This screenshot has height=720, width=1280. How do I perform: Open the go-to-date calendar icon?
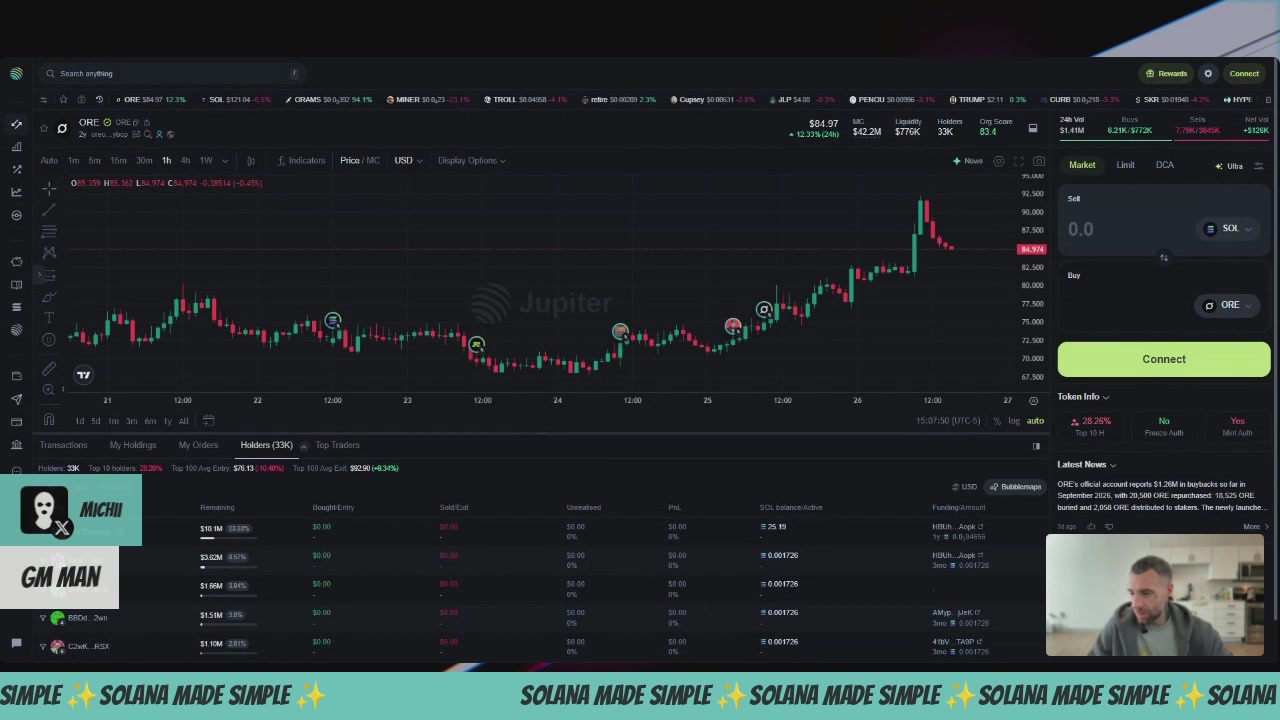click(x=209, y=421)
